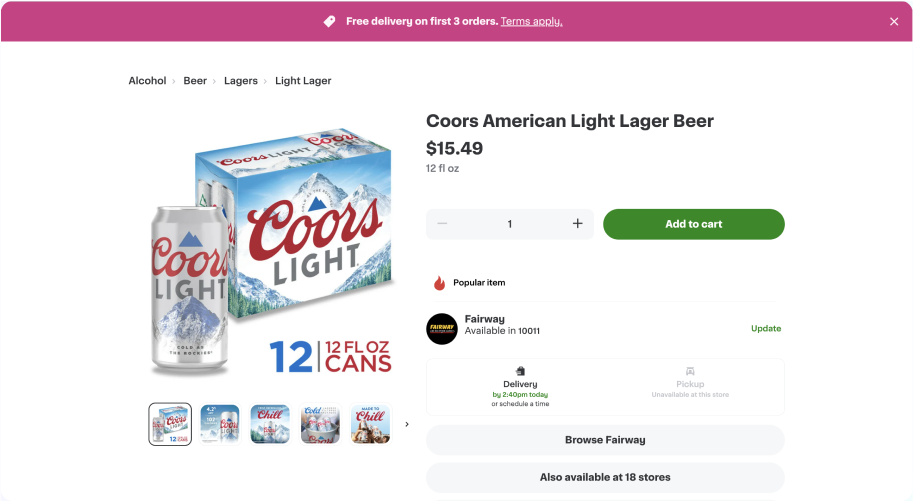Open the Terms apply link
The image size is (913, 501).
(531, 21)
